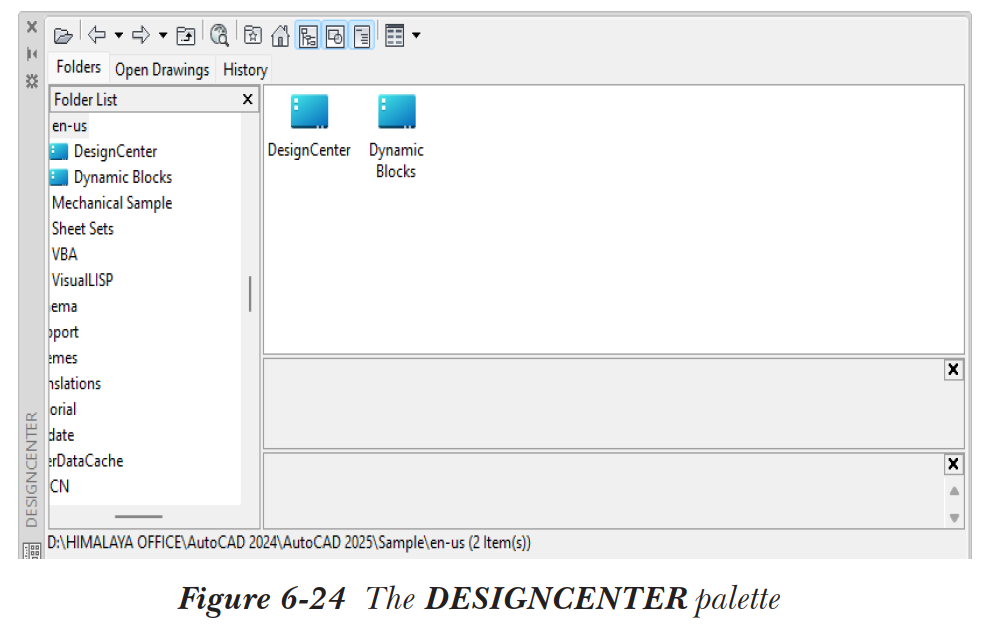
Task: Go Forward using right arrow icon
Action: [140, 35]
